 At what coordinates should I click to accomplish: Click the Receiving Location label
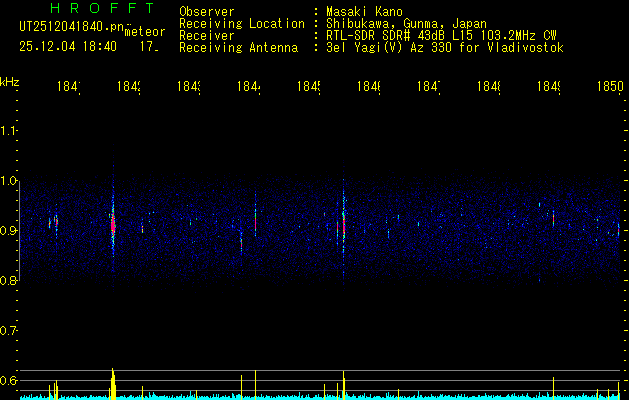(x=242, y=24)
